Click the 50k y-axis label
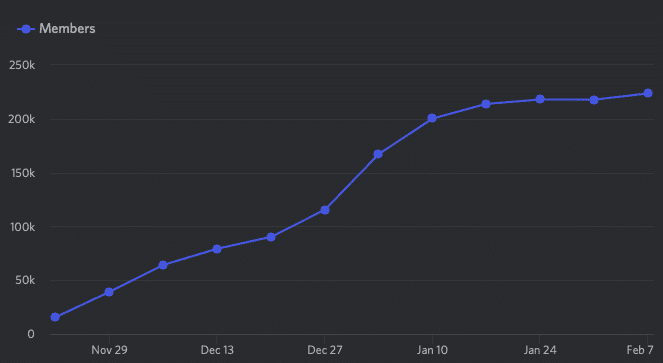This screenshot has height=363, width=663. [25, 280]
